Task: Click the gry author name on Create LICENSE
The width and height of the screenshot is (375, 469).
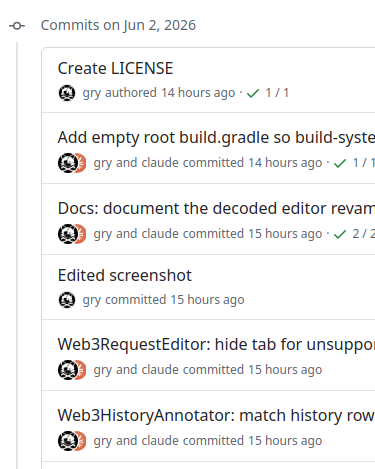Action: tap(92, 93)
